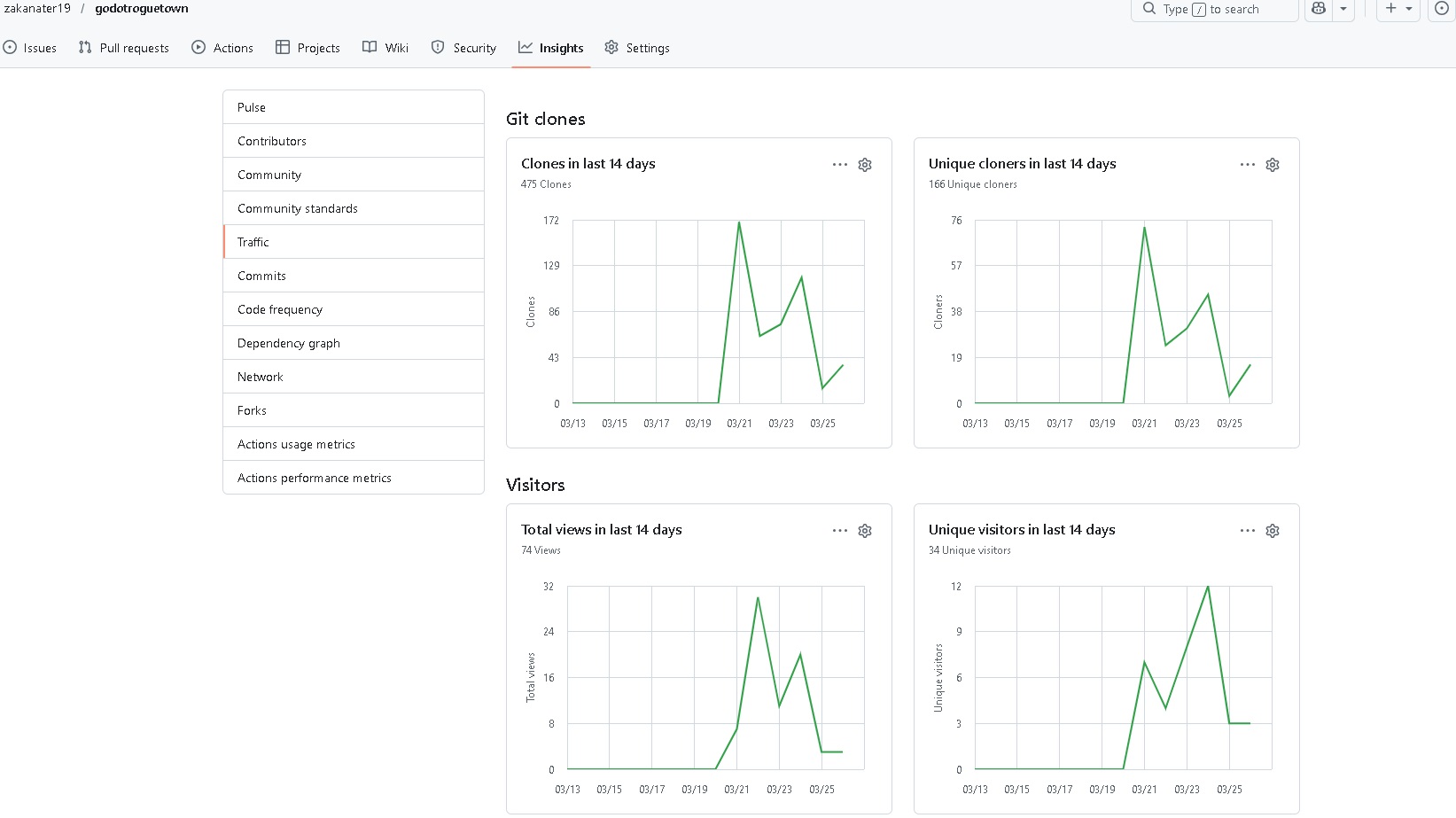Screen dimensions: 1456x818
Task: Open gear settings for Clones chart
Action: pos(865,165)
